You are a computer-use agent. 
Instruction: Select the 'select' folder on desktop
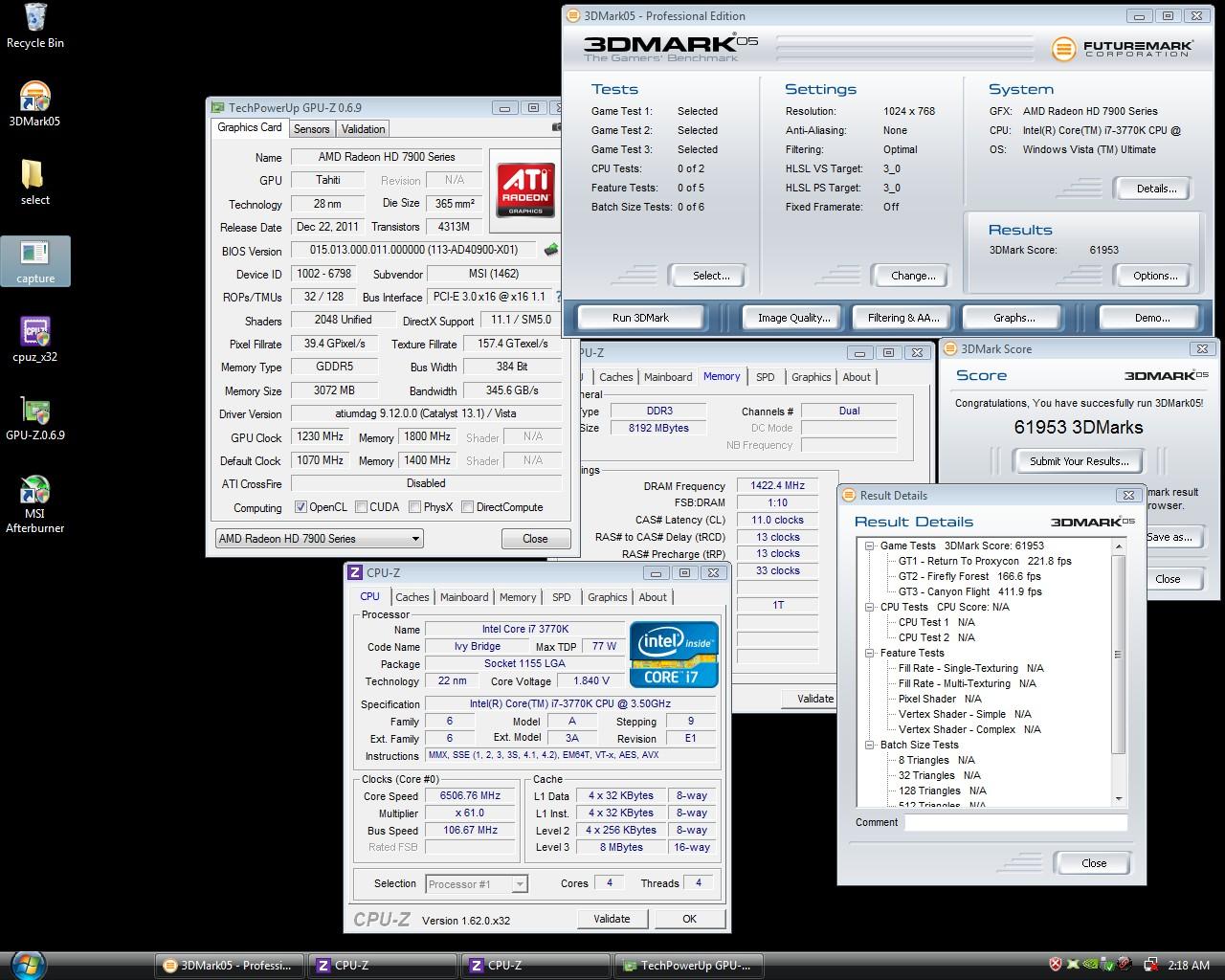point(34,182)
